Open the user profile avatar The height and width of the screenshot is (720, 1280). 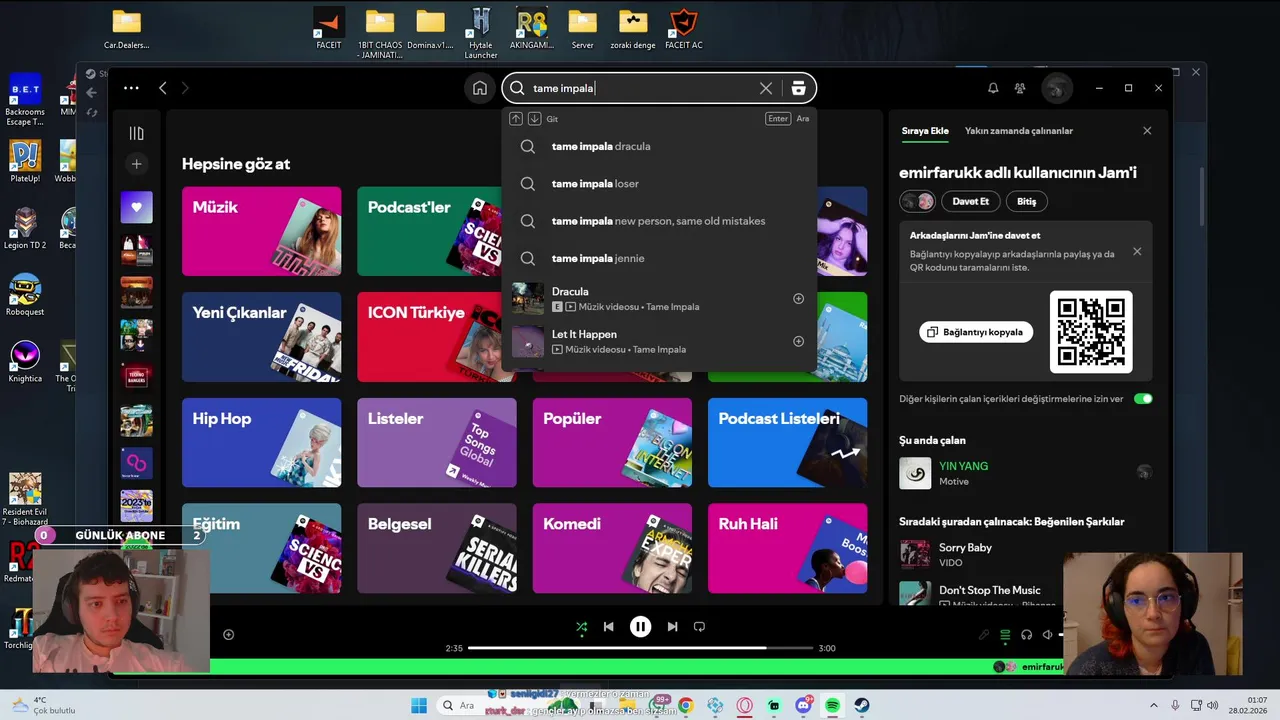[x=1057, y=88]
